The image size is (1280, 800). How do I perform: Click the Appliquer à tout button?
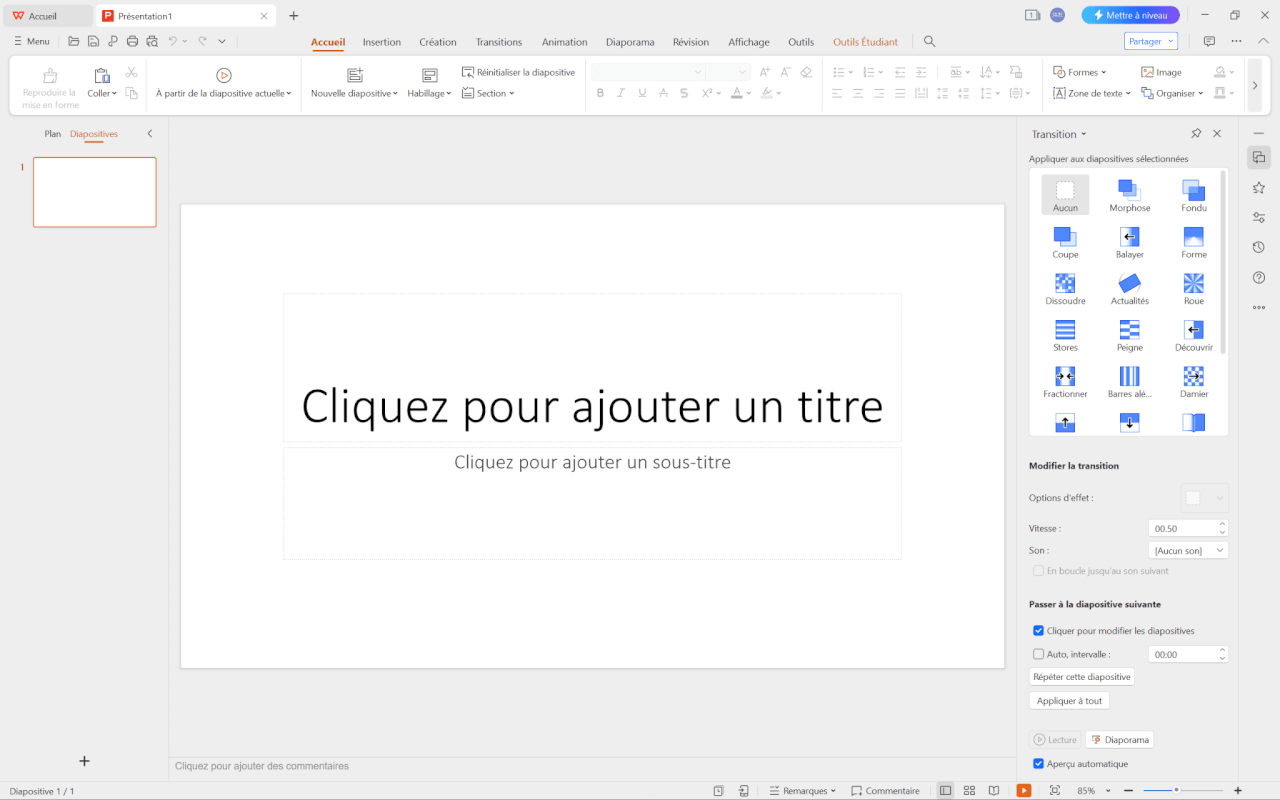(x=1069, y=700)
